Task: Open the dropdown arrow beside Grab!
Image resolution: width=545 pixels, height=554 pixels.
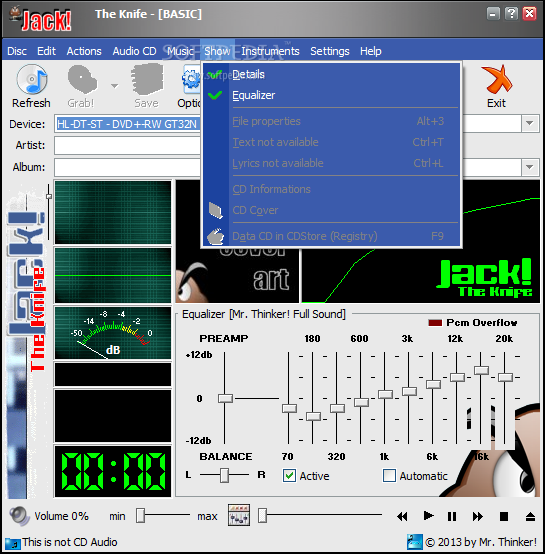Action: coord(114,86)
